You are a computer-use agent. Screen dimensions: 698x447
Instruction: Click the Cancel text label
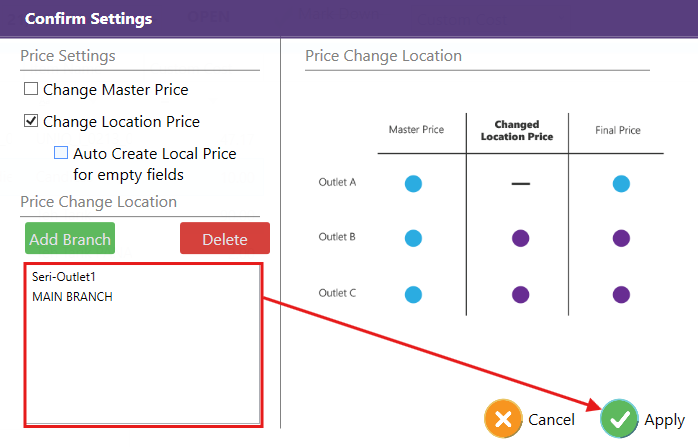[551, 420]
